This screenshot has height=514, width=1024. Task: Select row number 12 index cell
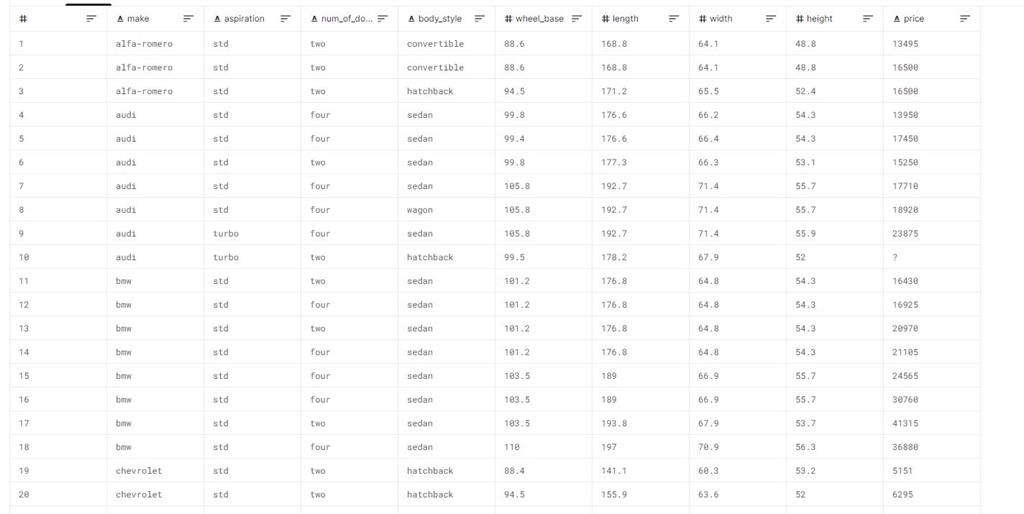[x=24, y=305]
